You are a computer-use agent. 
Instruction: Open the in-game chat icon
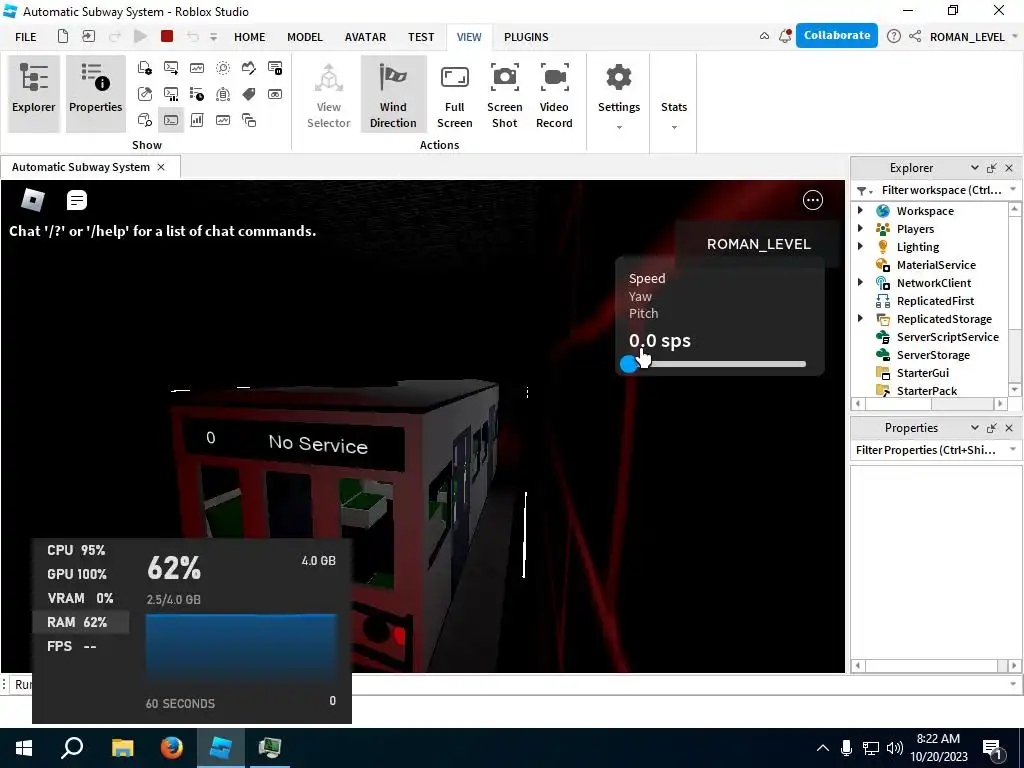(76, 200)
